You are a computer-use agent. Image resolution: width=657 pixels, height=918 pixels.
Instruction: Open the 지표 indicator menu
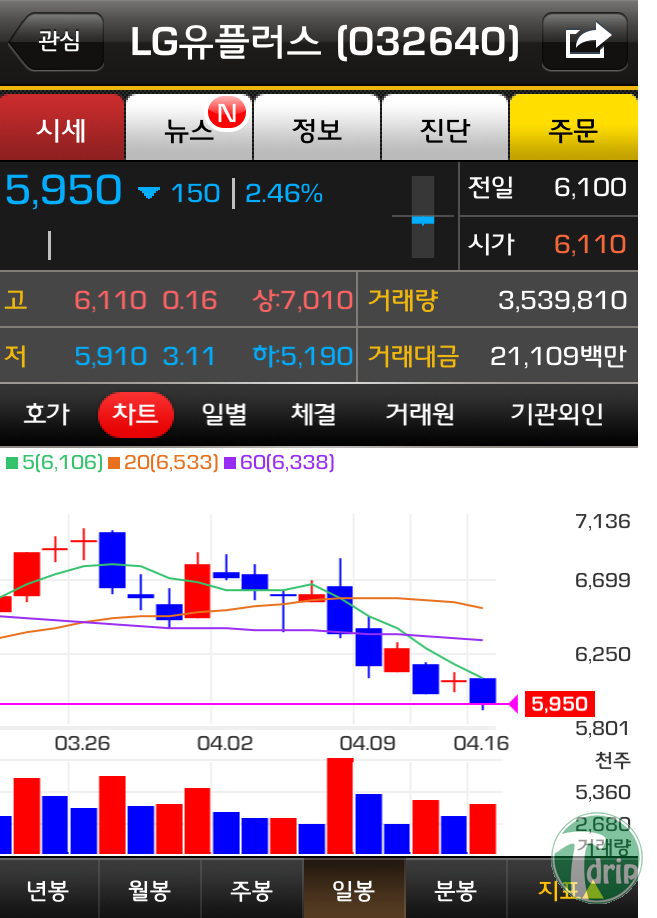(x=568, y=889)
